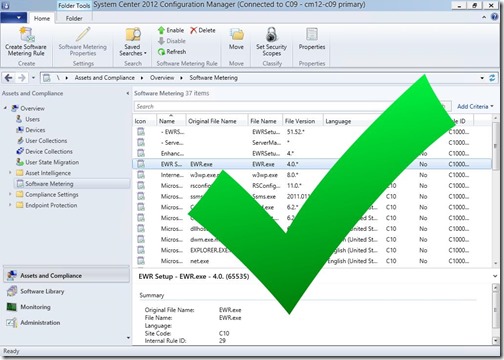Click the red Delete icon
Image resolution: width=504 pixels, height=360 pixels.
pyautogui.click(x=194, y=30)
